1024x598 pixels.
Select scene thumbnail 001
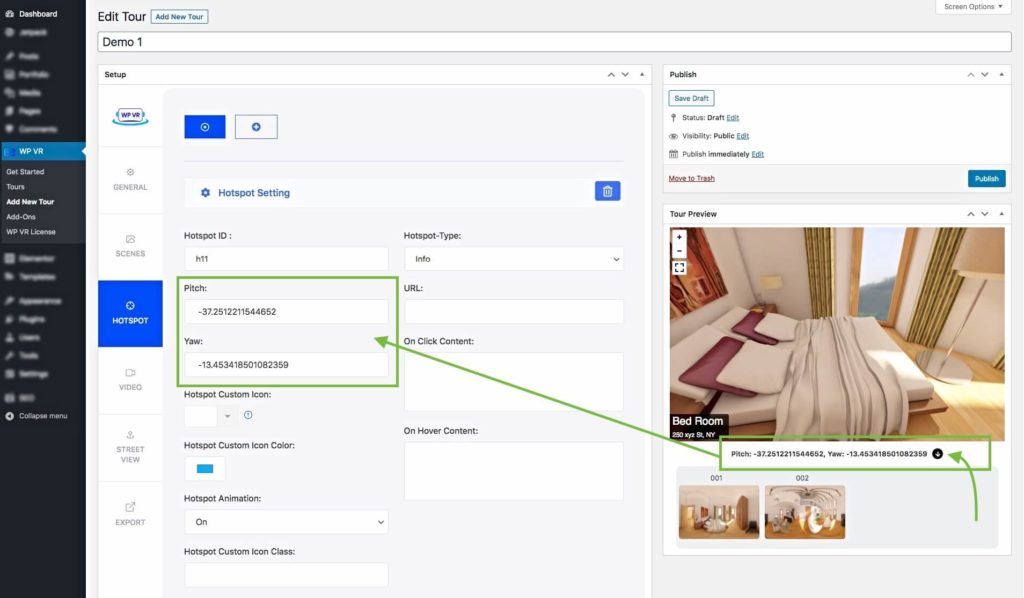(718, 512)
